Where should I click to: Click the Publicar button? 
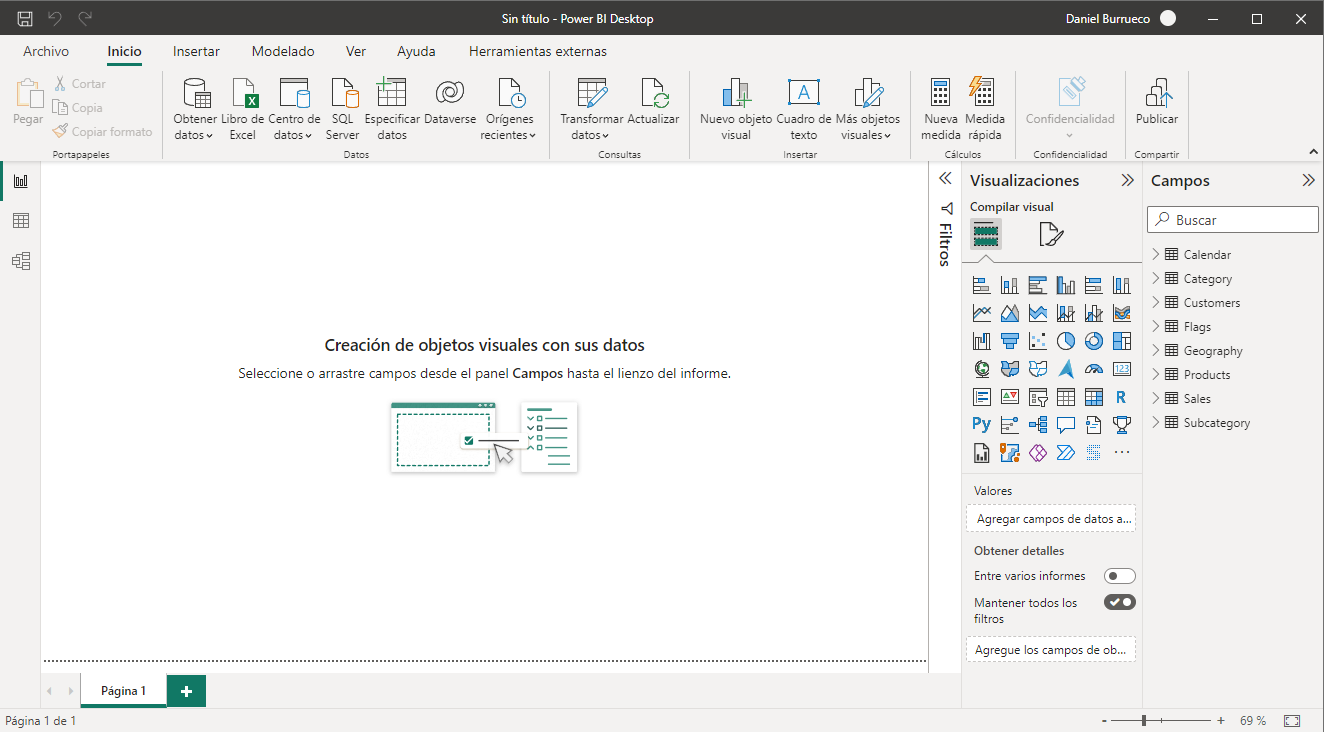coord(1157,104)
